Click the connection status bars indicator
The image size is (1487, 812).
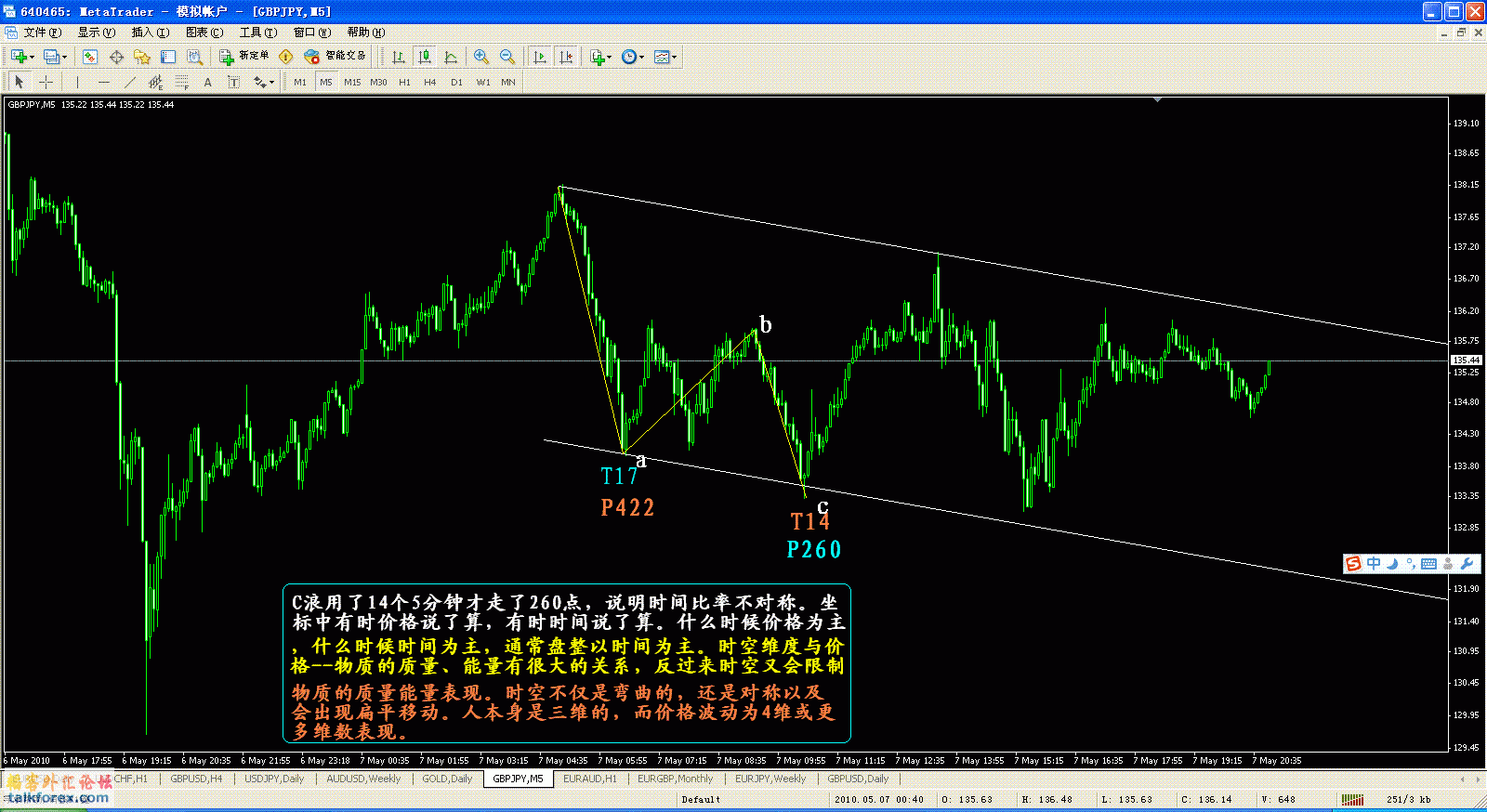click(x=1352, y=799)
